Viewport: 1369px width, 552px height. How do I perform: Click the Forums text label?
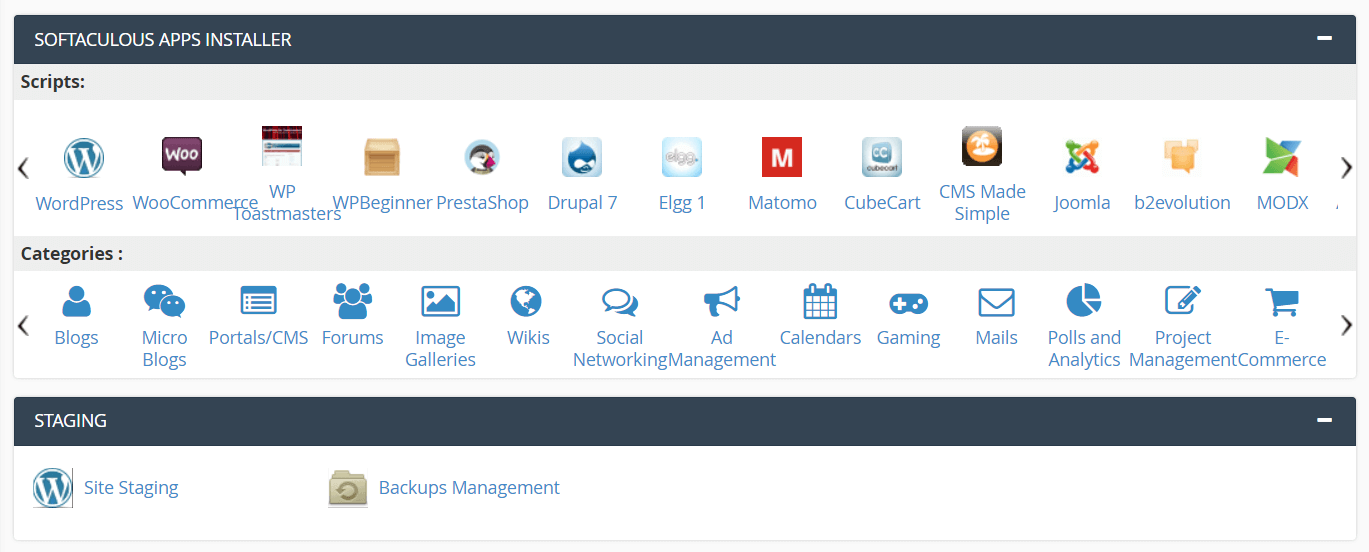tap(352, 338)
